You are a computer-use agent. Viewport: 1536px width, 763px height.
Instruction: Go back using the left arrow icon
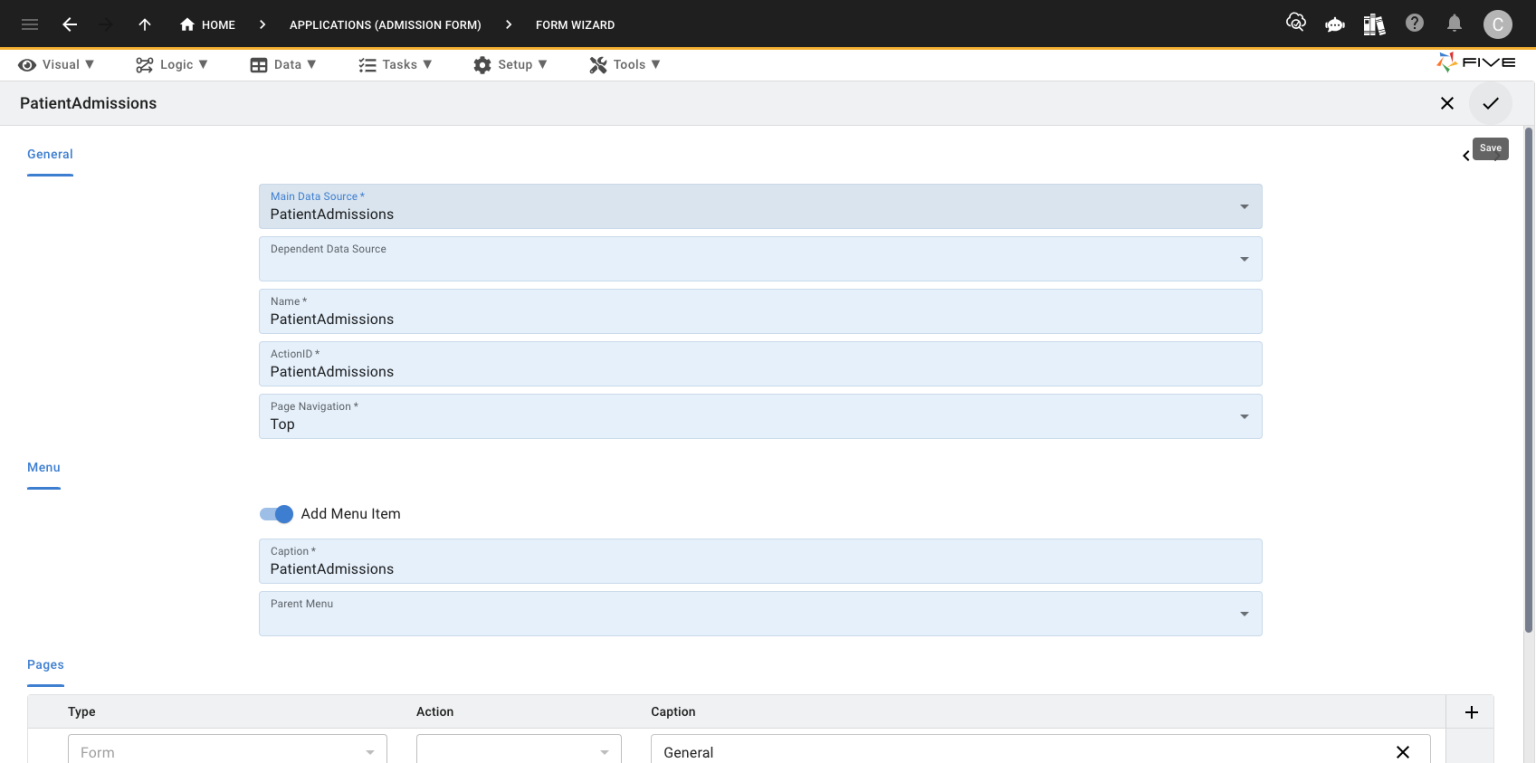pyautogui.click(x=69, y=25)
